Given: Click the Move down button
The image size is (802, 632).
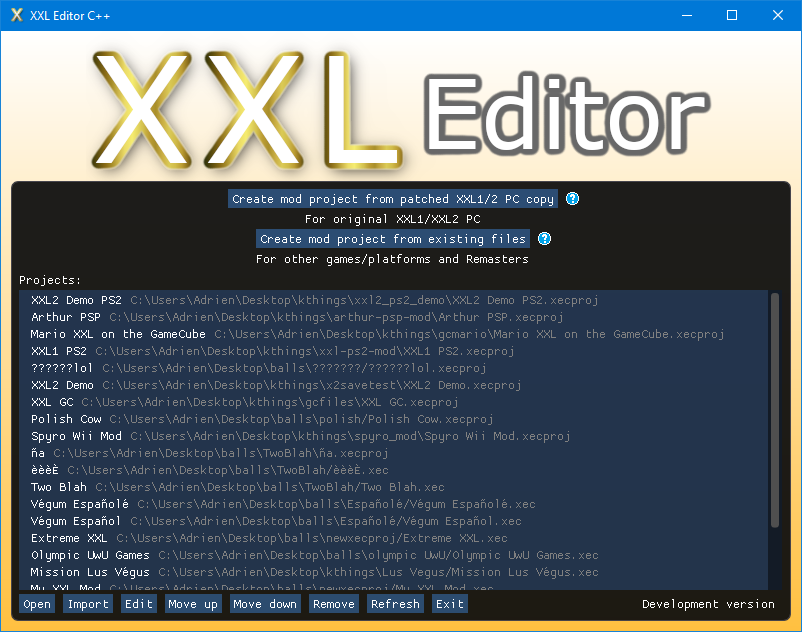Looking at the screenshot, I should pos(265,604).
